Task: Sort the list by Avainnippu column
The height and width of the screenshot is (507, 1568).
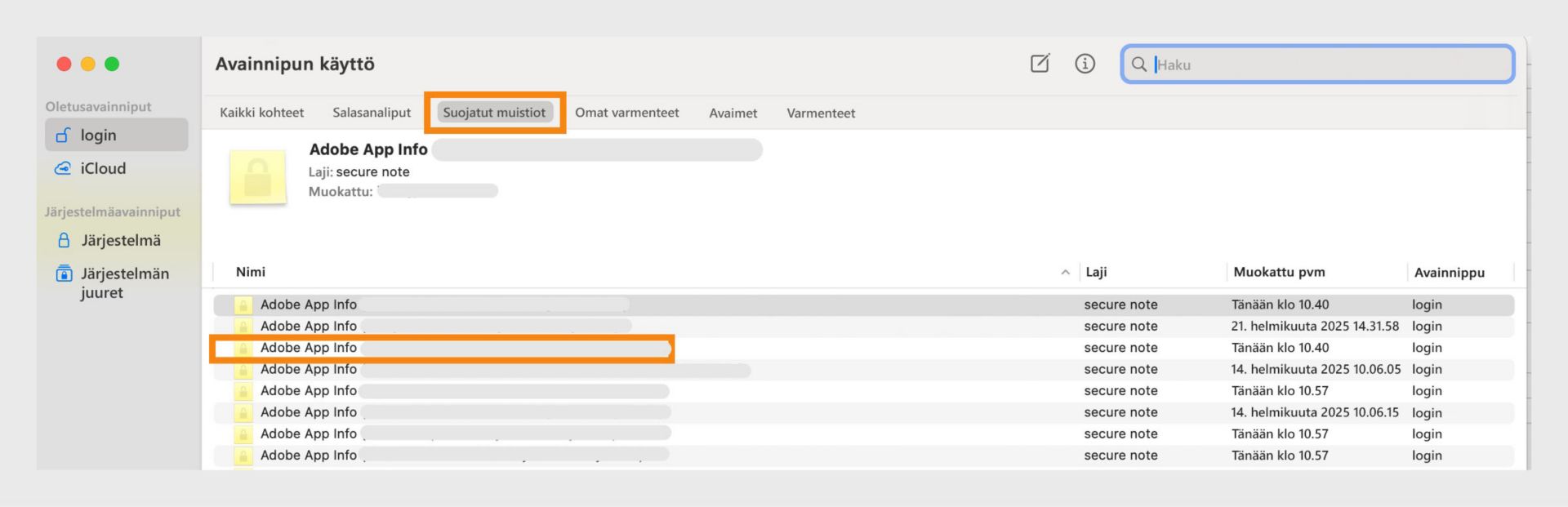Action: (1449, 273)
